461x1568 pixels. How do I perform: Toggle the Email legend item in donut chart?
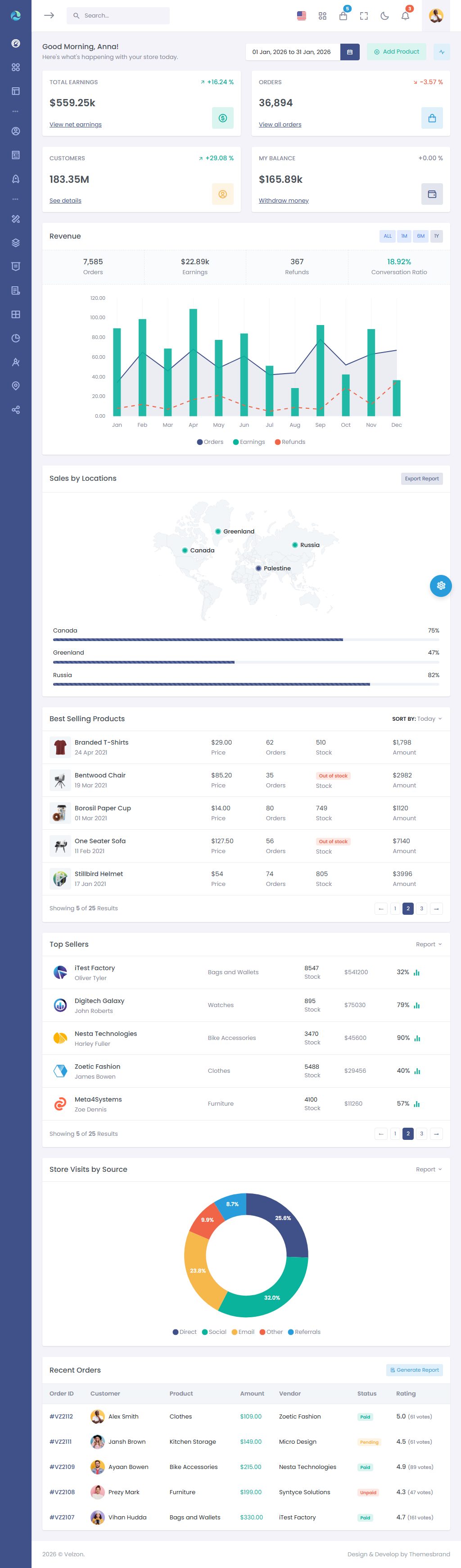click(x=243, y=1332)
